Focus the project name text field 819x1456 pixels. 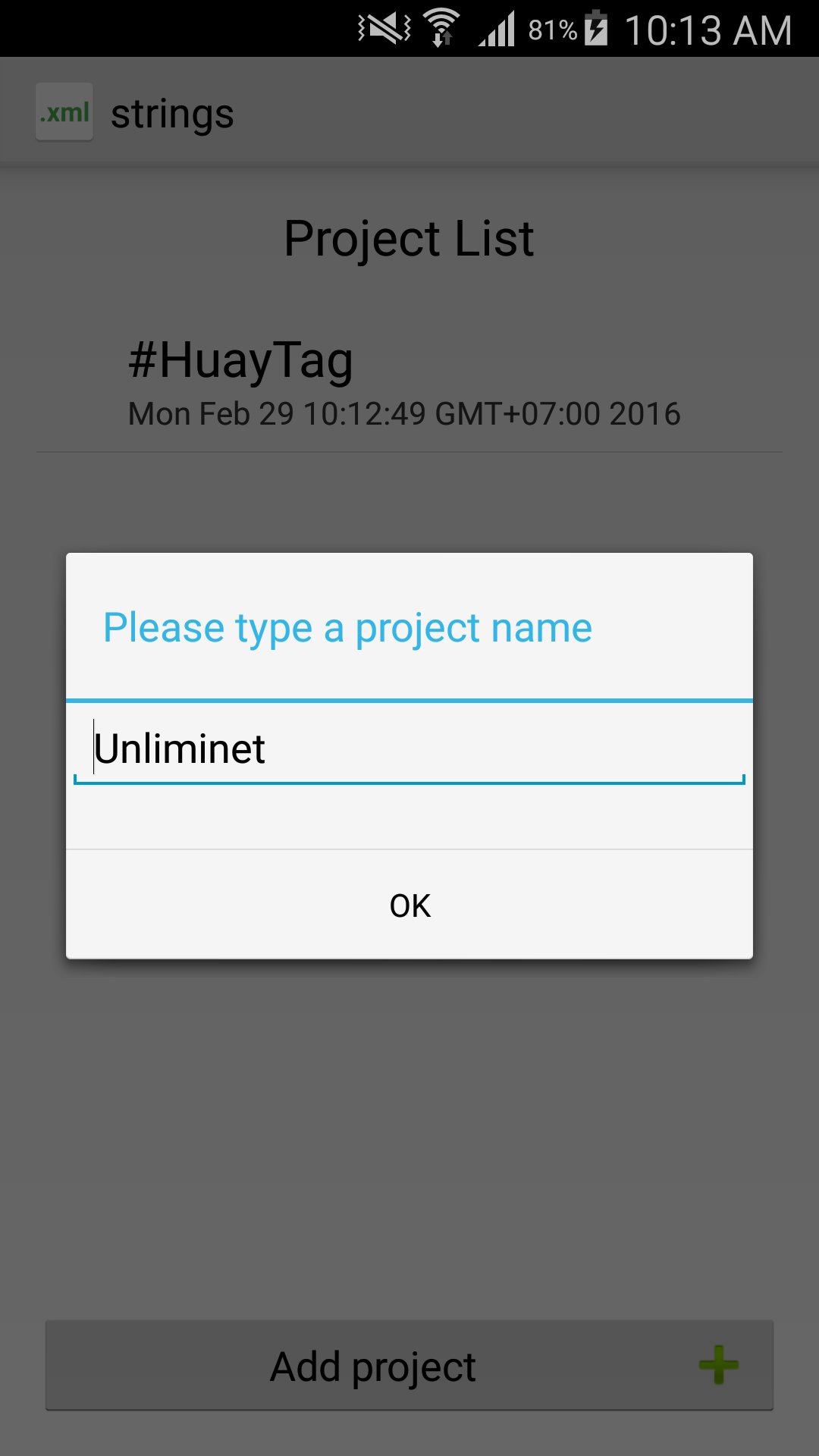tap(409, 749)
